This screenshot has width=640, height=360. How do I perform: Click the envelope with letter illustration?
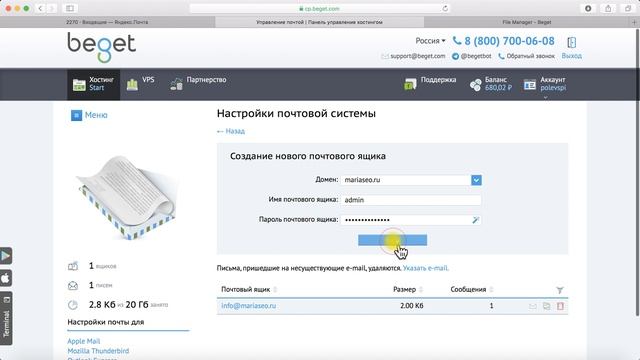pyautogui.click(x=126, y=198)
